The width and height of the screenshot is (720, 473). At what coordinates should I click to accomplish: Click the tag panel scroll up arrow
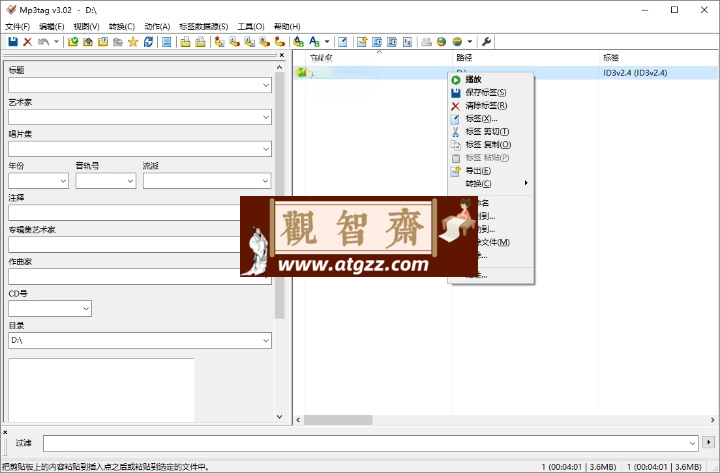(x=280, y=67)
